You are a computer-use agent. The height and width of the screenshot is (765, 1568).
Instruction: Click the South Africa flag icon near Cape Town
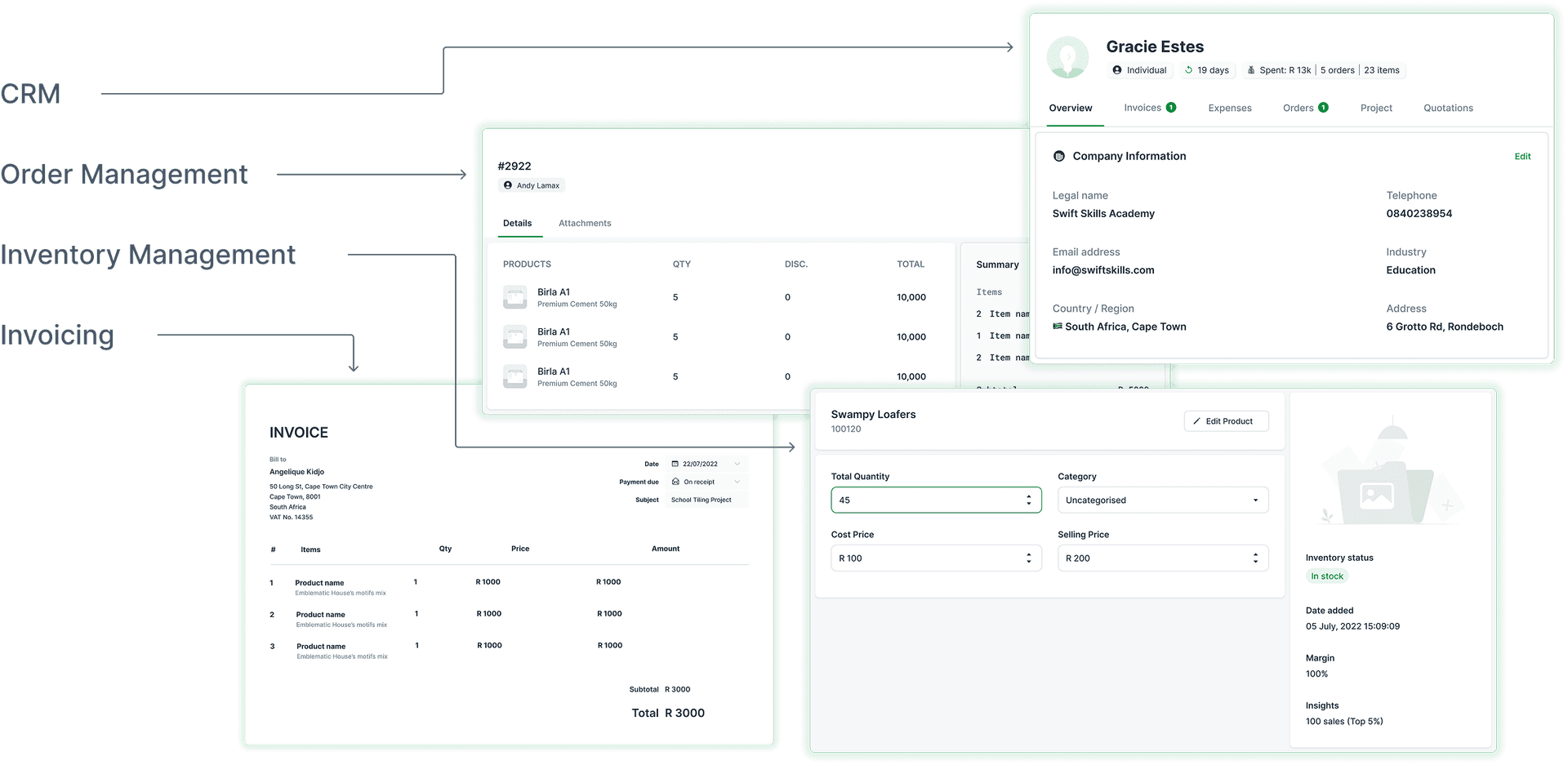[x=1058, y=327]
